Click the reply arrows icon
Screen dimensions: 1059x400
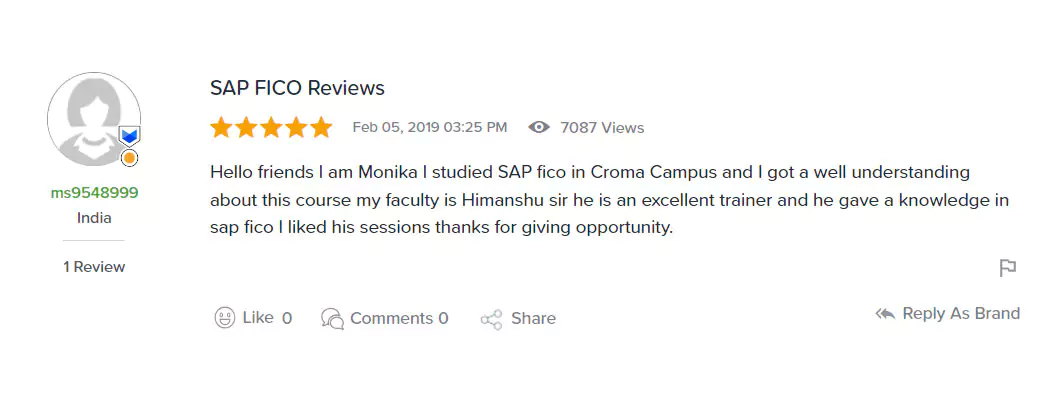coord(885,314)
